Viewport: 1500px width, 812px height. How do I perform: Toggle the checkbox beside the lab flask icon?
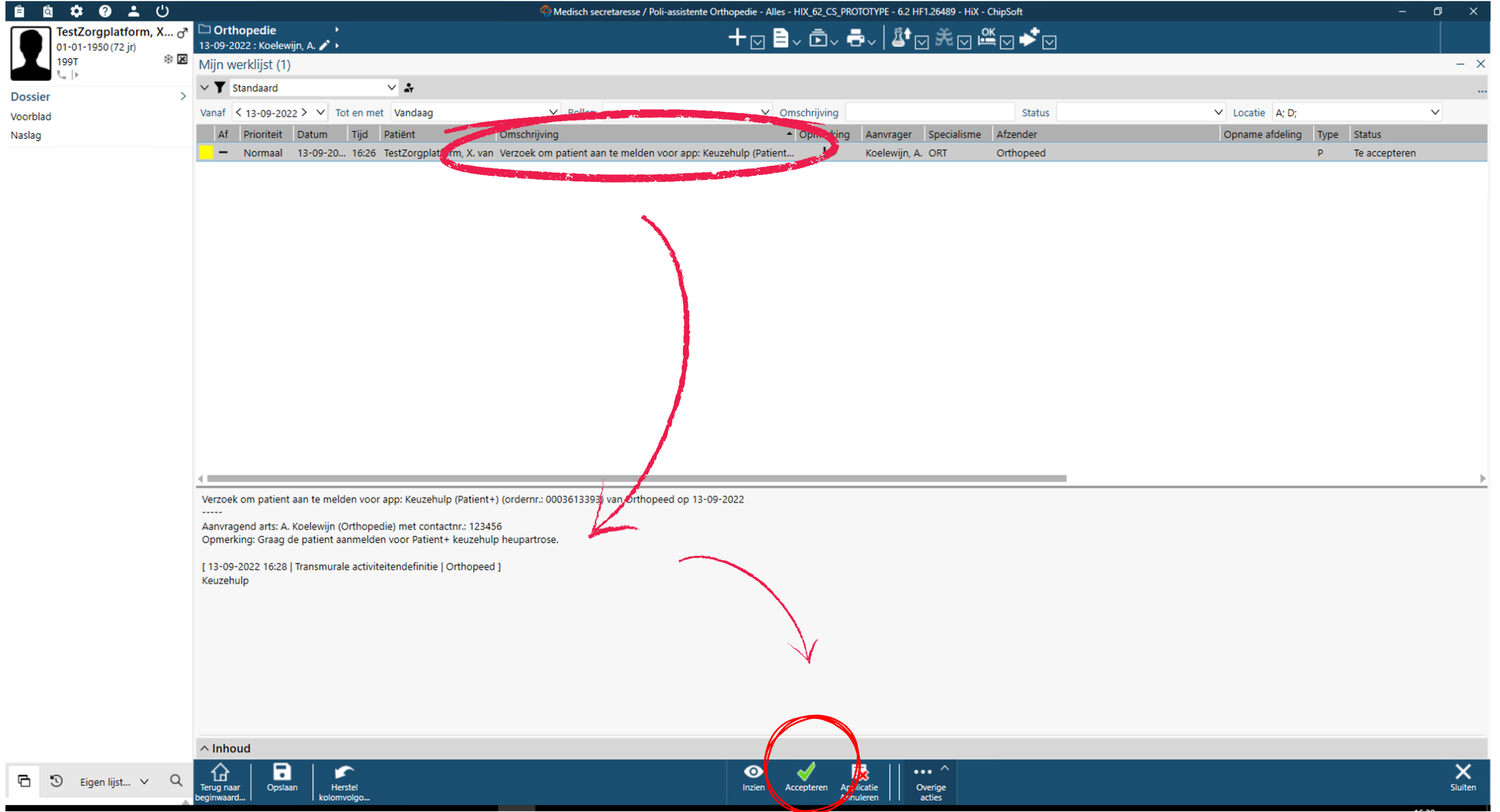coord(921,42)
